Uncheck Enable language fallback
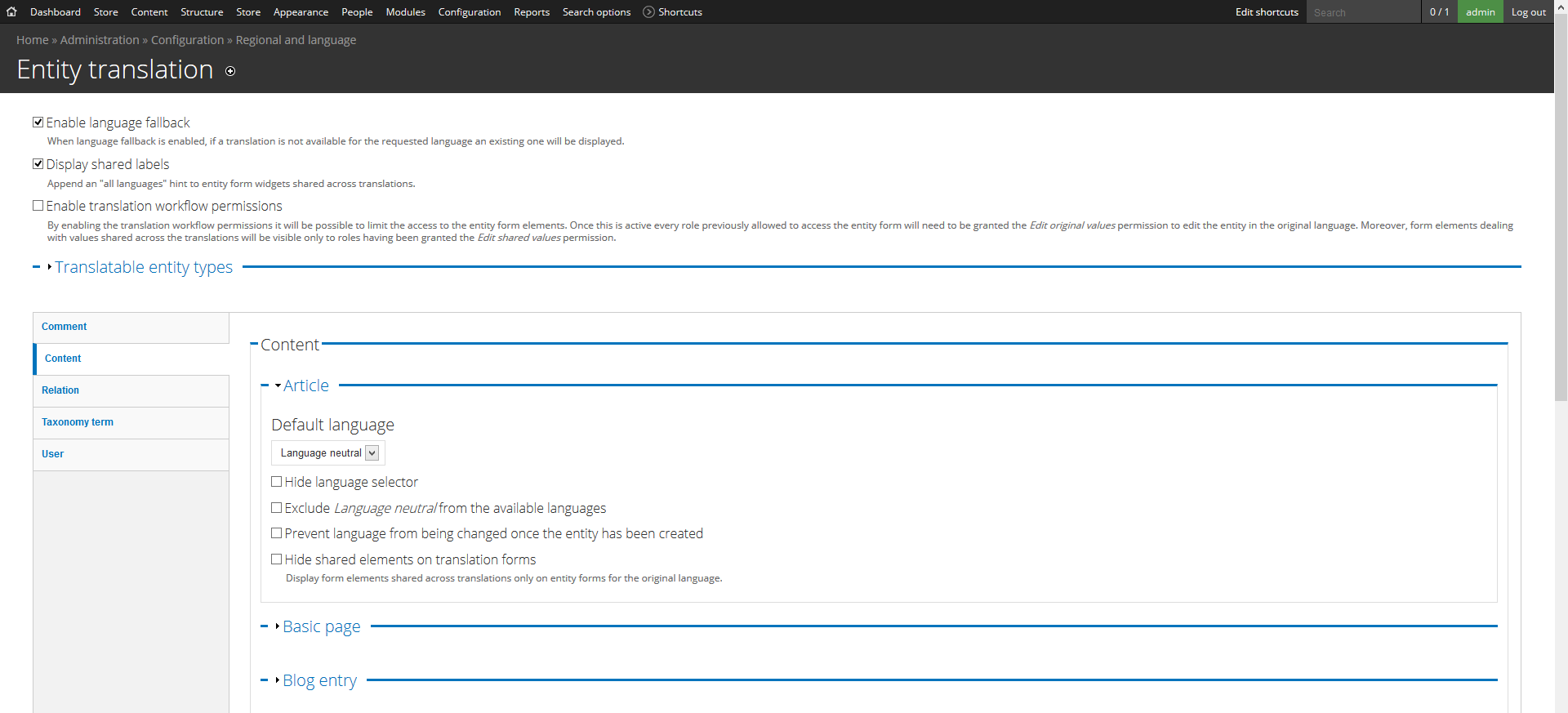 coord(38,123)
